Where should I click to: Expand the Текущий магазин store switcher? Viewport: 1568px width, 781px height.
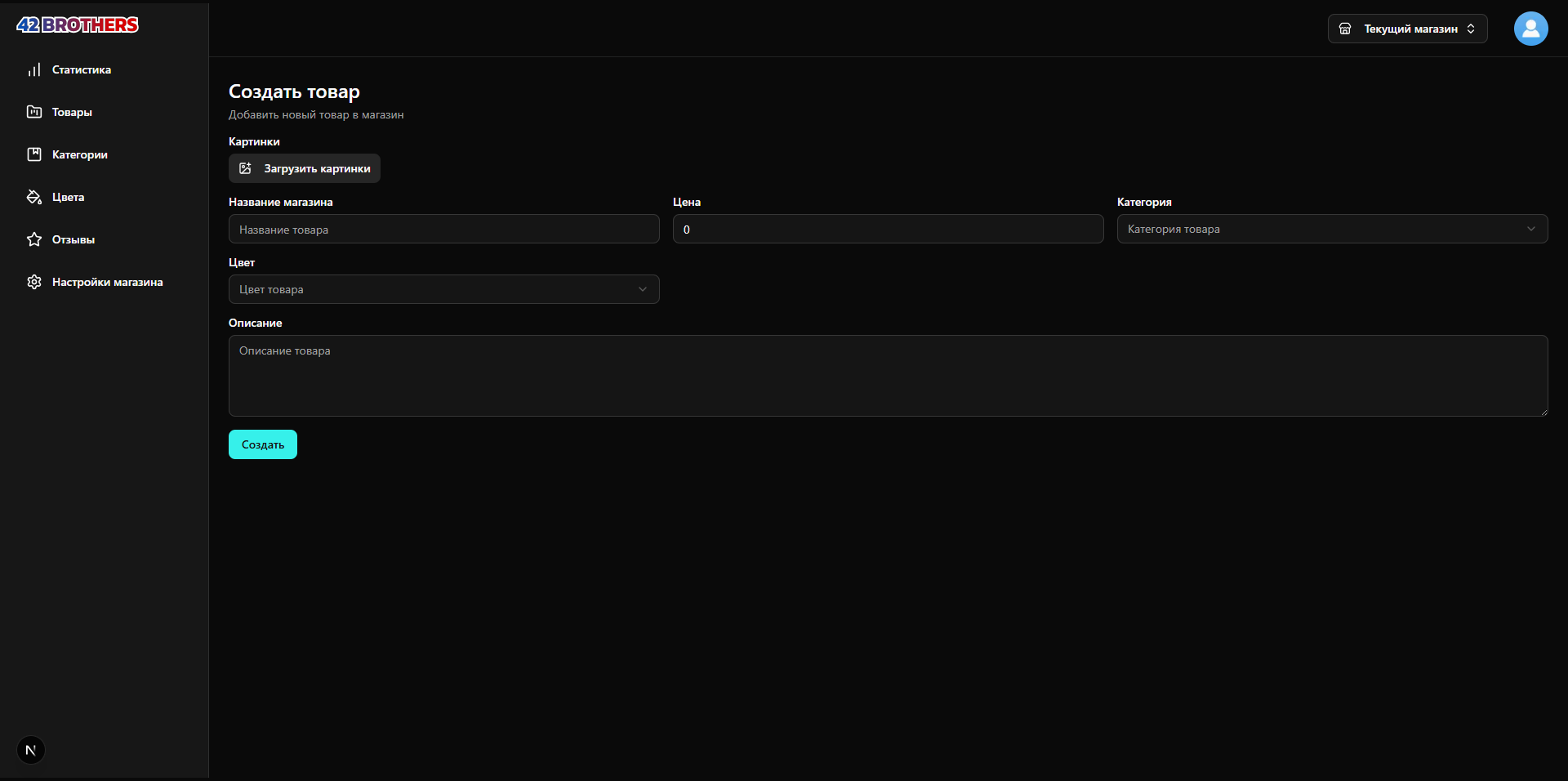1407,29
